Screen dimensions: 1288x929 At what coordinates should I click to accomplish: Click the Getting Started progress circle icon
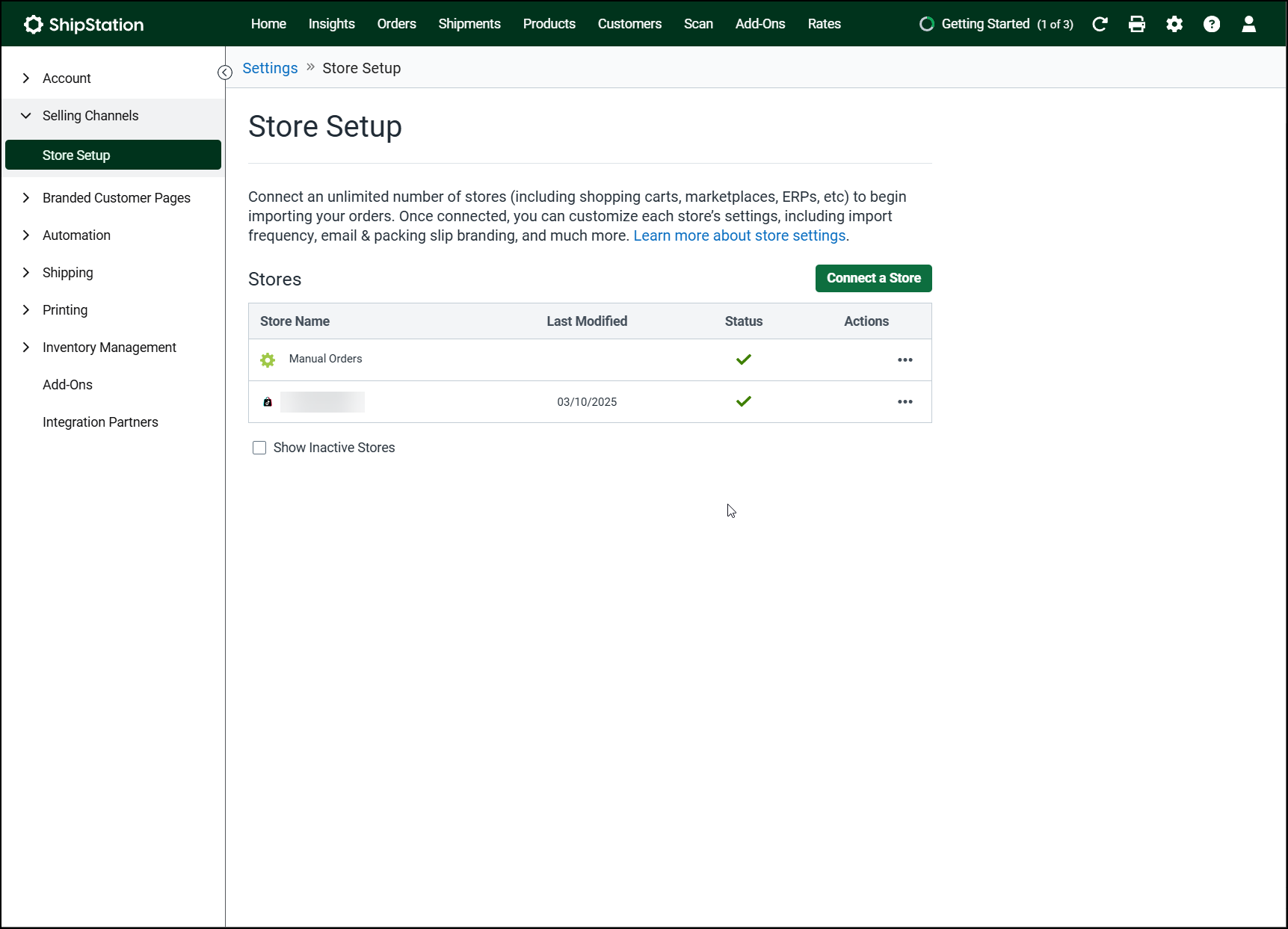[927, 24]
